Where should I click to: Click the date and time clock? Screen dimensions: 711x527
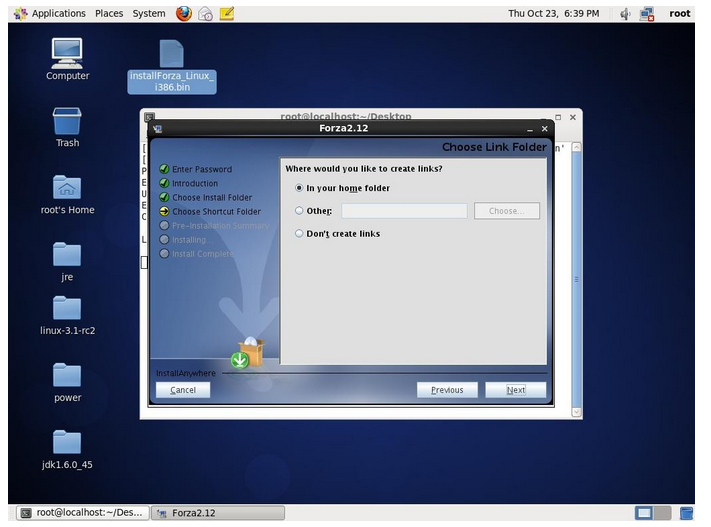pyautogui.click(x=553, y=14)
